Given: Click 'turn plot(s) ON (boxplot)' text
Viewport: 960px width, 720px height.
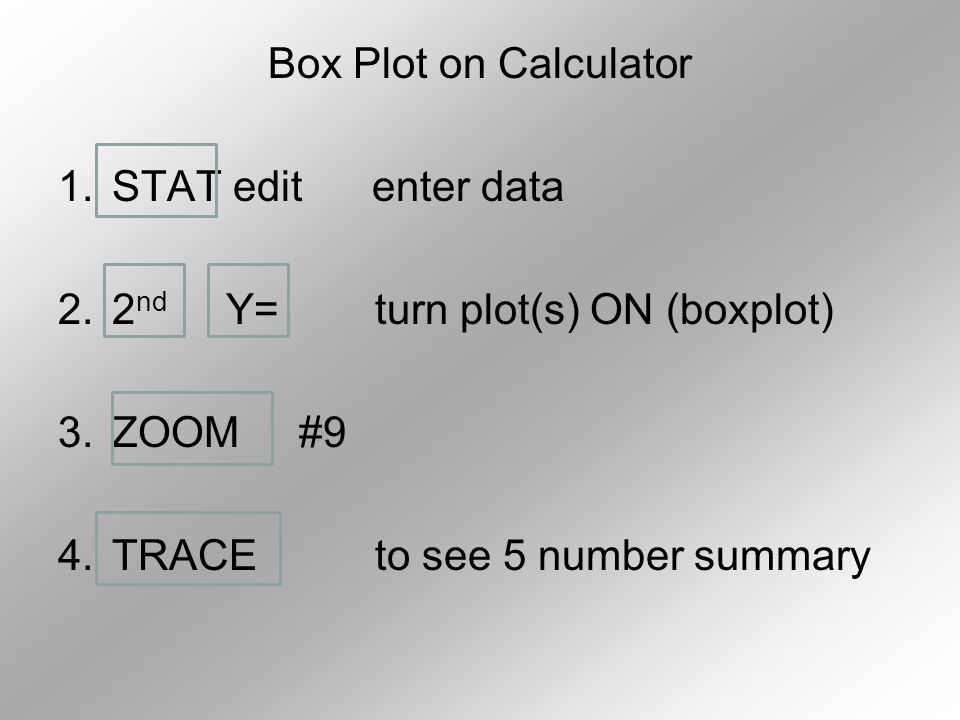Looking at the screenshot, I should pos(604,310).
